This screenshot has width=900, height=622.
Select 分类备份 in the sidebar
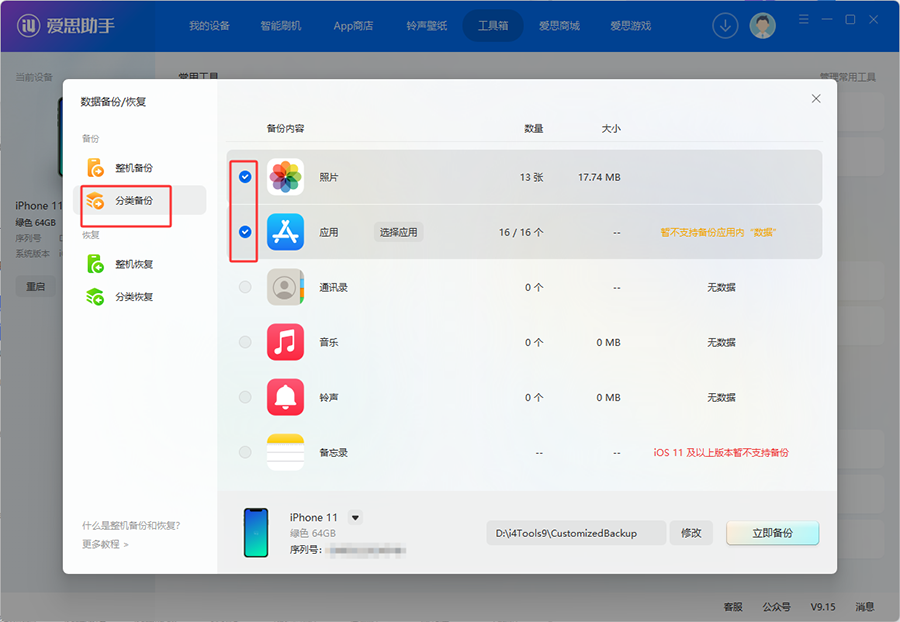click(139, 200)
